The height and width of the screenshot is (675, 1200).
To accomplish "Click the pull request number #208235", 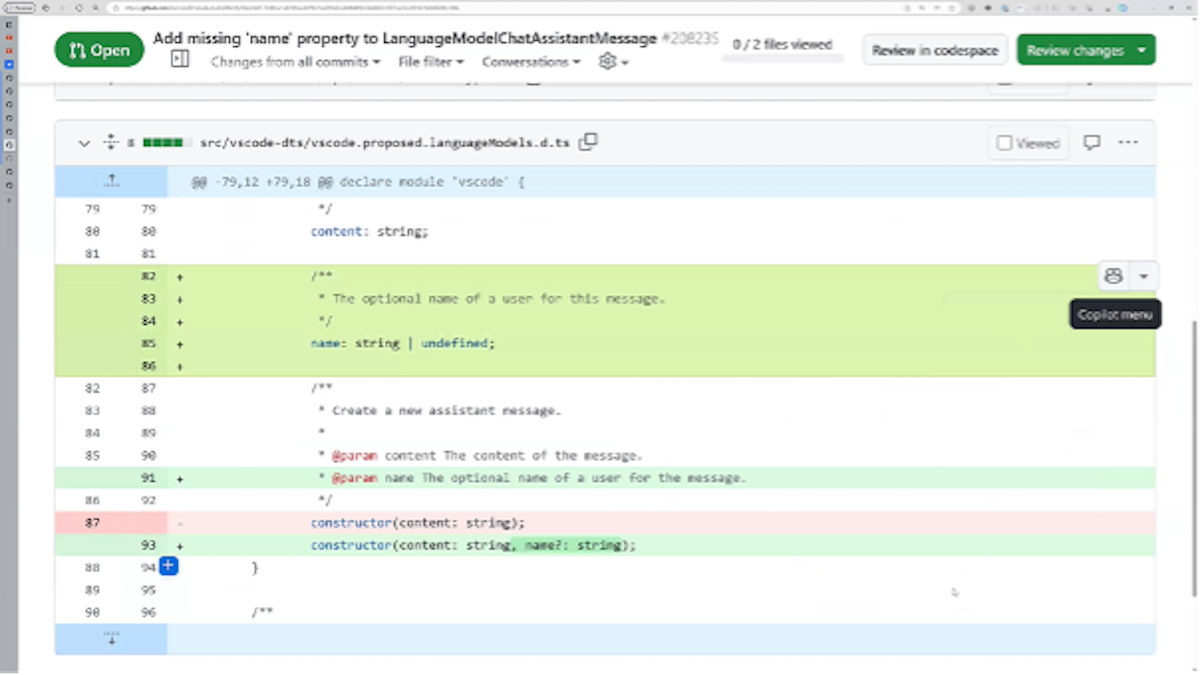I will tap(690, 39).
